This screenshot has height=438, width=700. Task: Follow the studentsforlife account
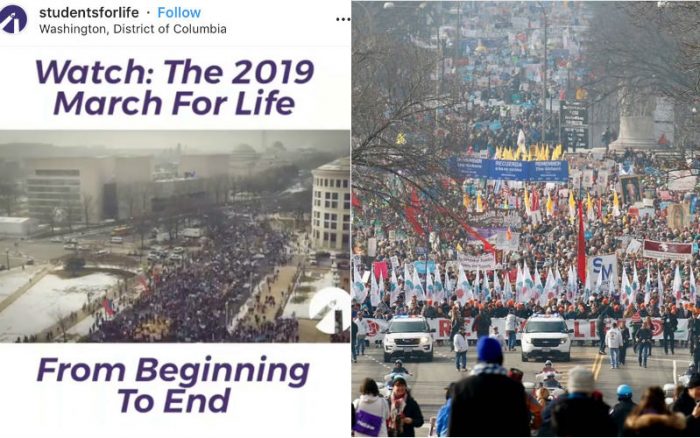pos(179,13)
